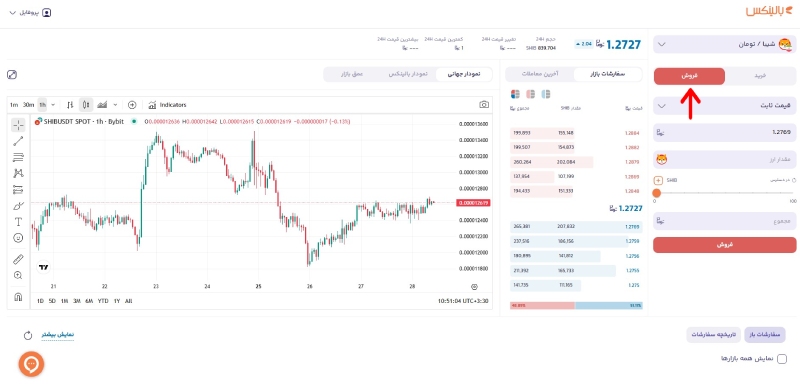Open the latest trades tab
800x387 pixels.
[x=540, y=74]
